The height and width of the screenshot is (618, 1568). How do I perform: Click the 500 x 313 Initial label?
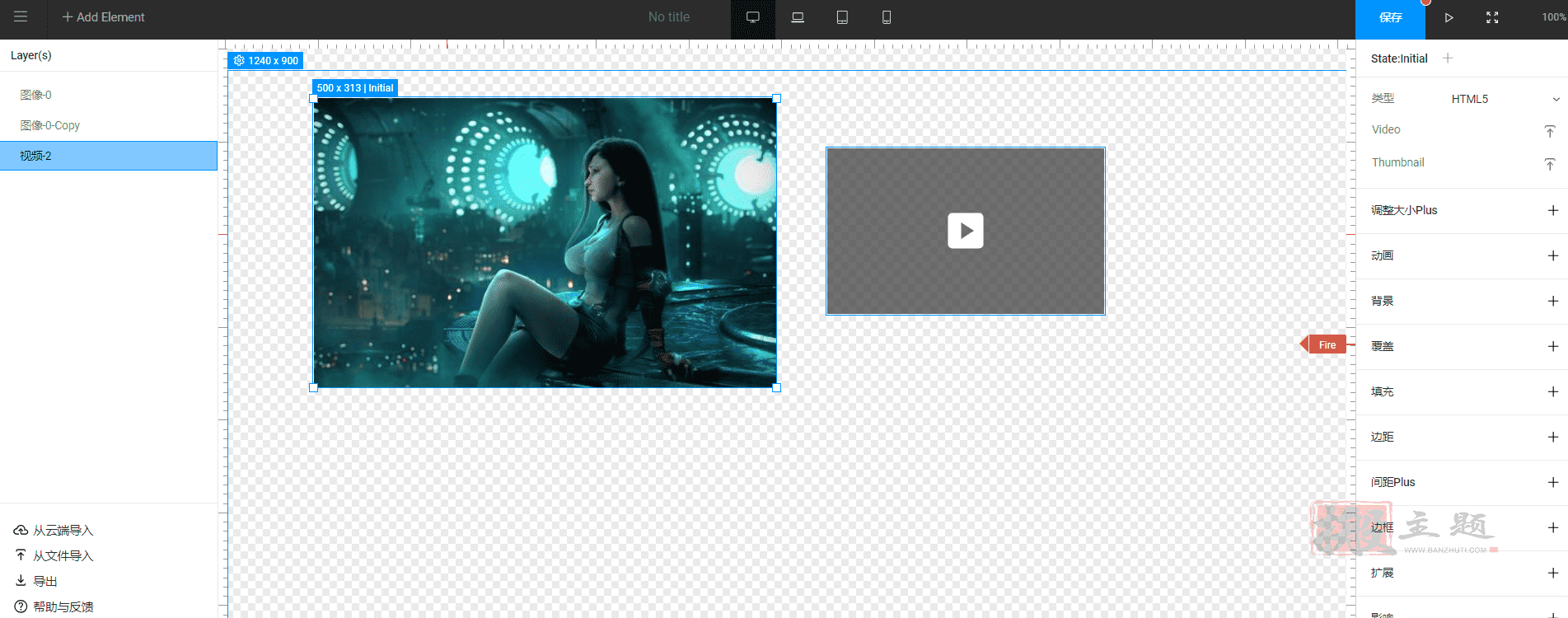point(355,87)
